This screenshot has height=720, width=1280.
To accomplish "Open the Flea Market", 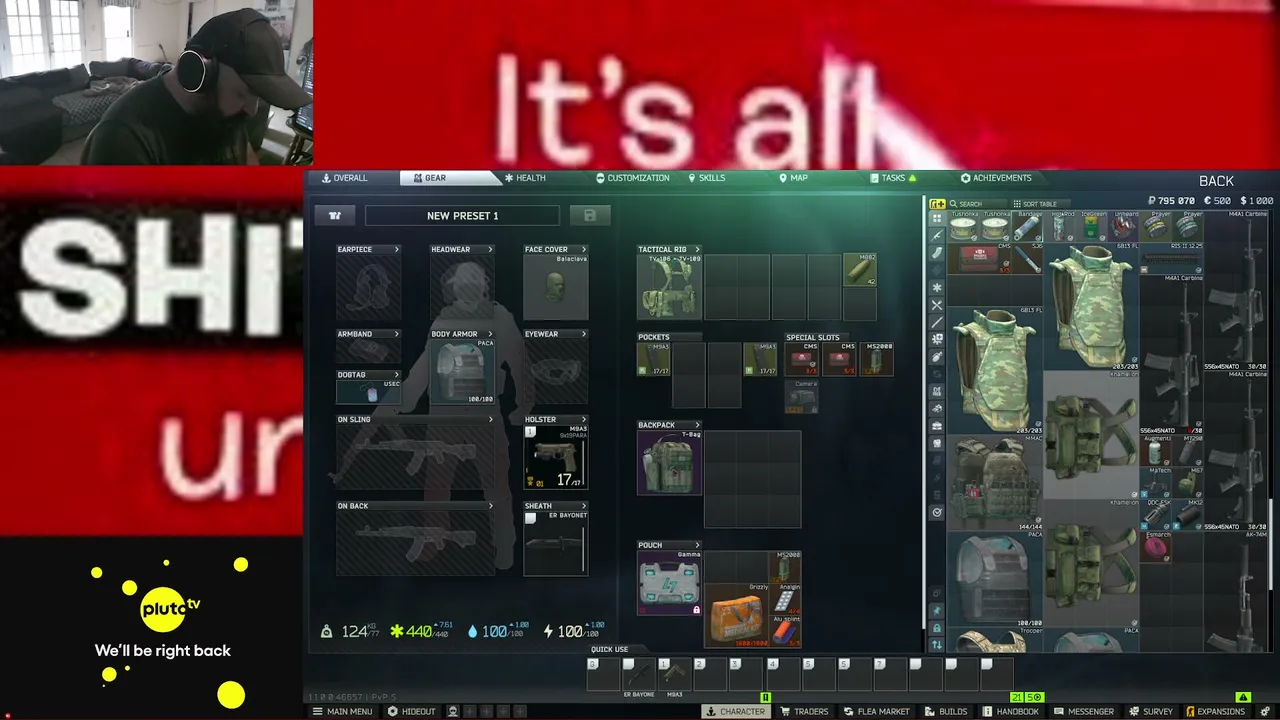I will (876, 711).
